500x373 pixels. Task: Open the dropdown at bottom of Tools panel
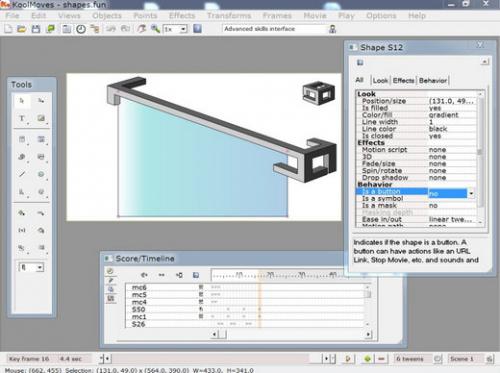click(31, 267)
